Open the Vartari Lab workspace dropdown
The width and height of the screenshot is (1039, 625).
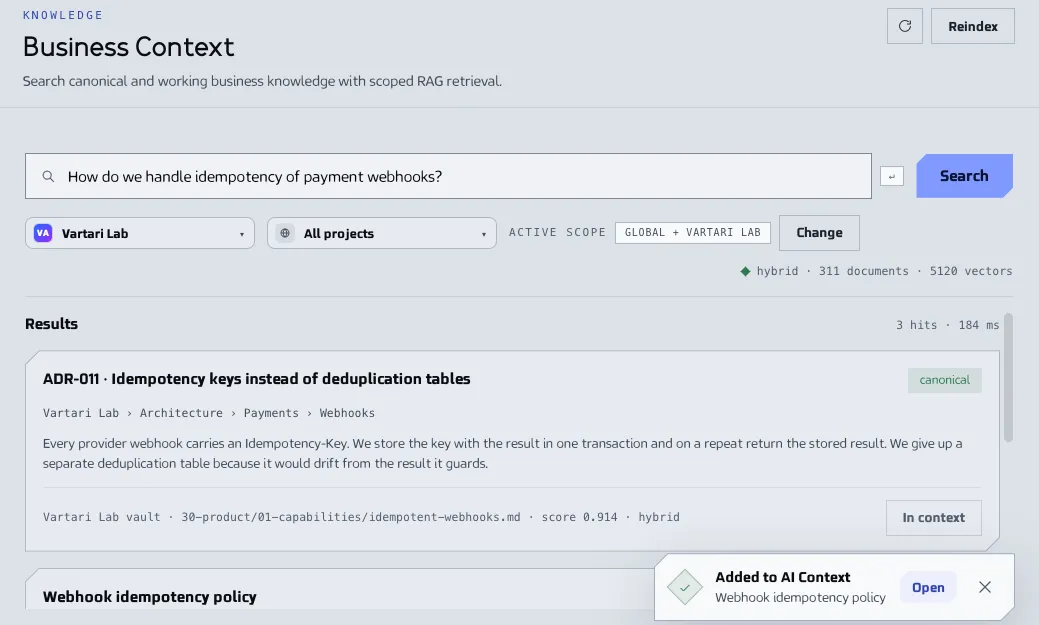pos(140,233)
